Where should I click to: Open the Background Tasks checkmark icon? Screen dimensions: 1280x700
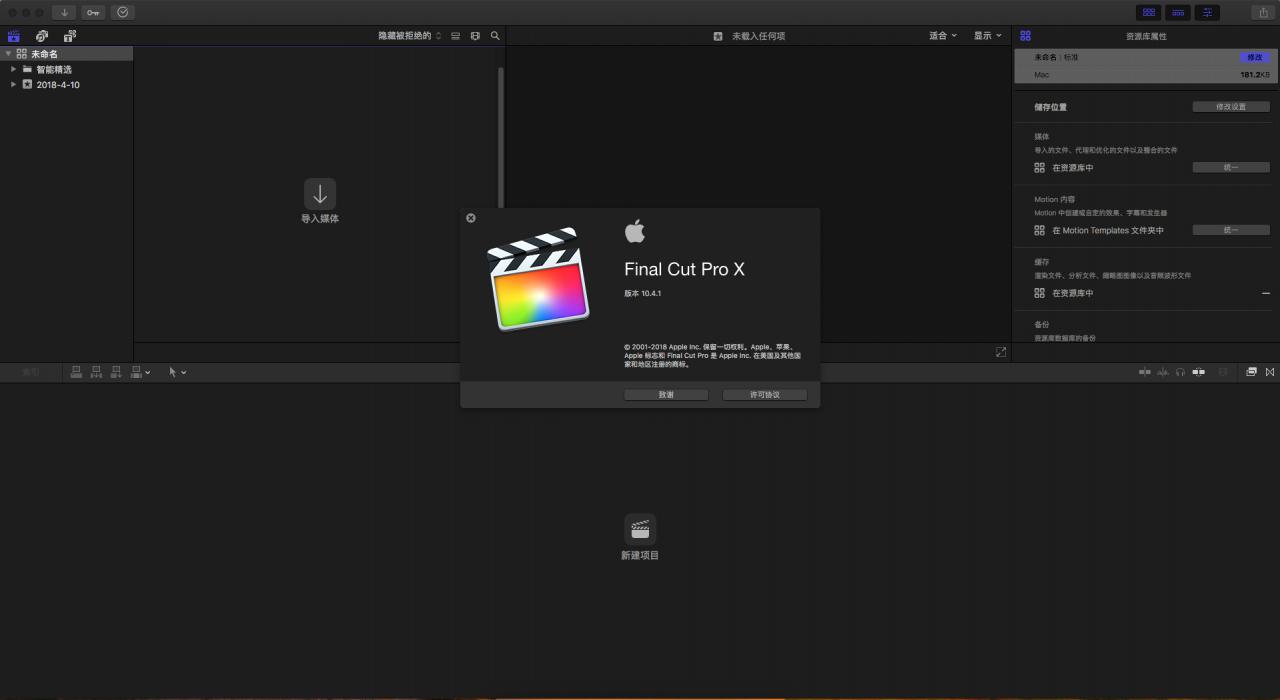123,12
